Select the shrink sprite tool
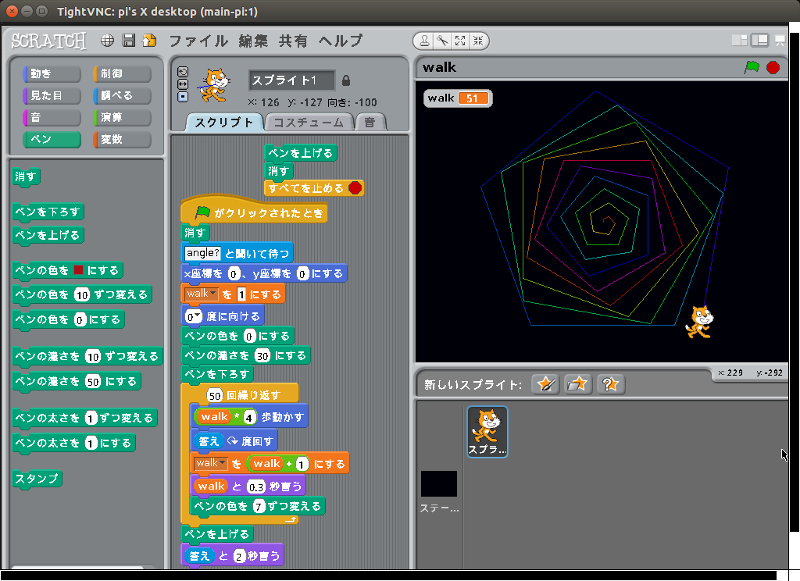The width and height of the screenshot is (800, 581). (x=478, y=41)
